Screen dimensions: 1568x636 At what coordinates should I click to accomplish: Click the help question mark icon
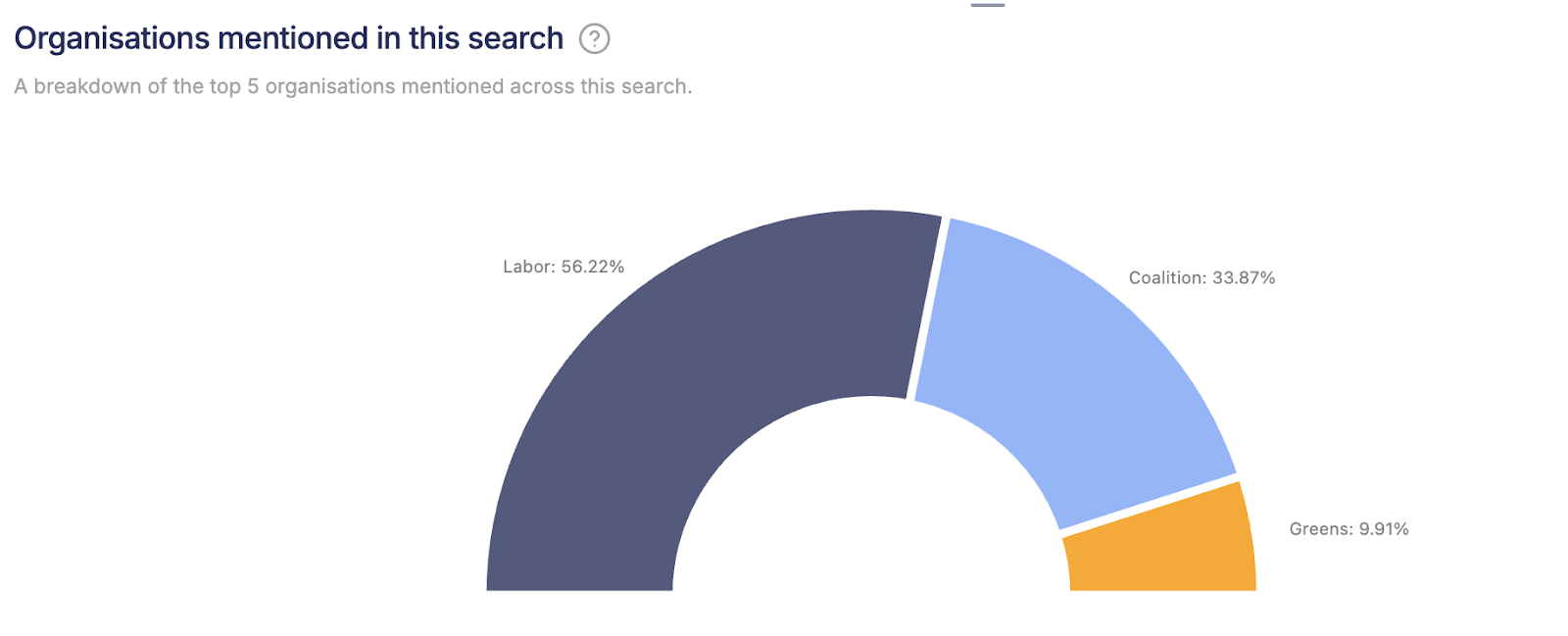pos(594,38)
